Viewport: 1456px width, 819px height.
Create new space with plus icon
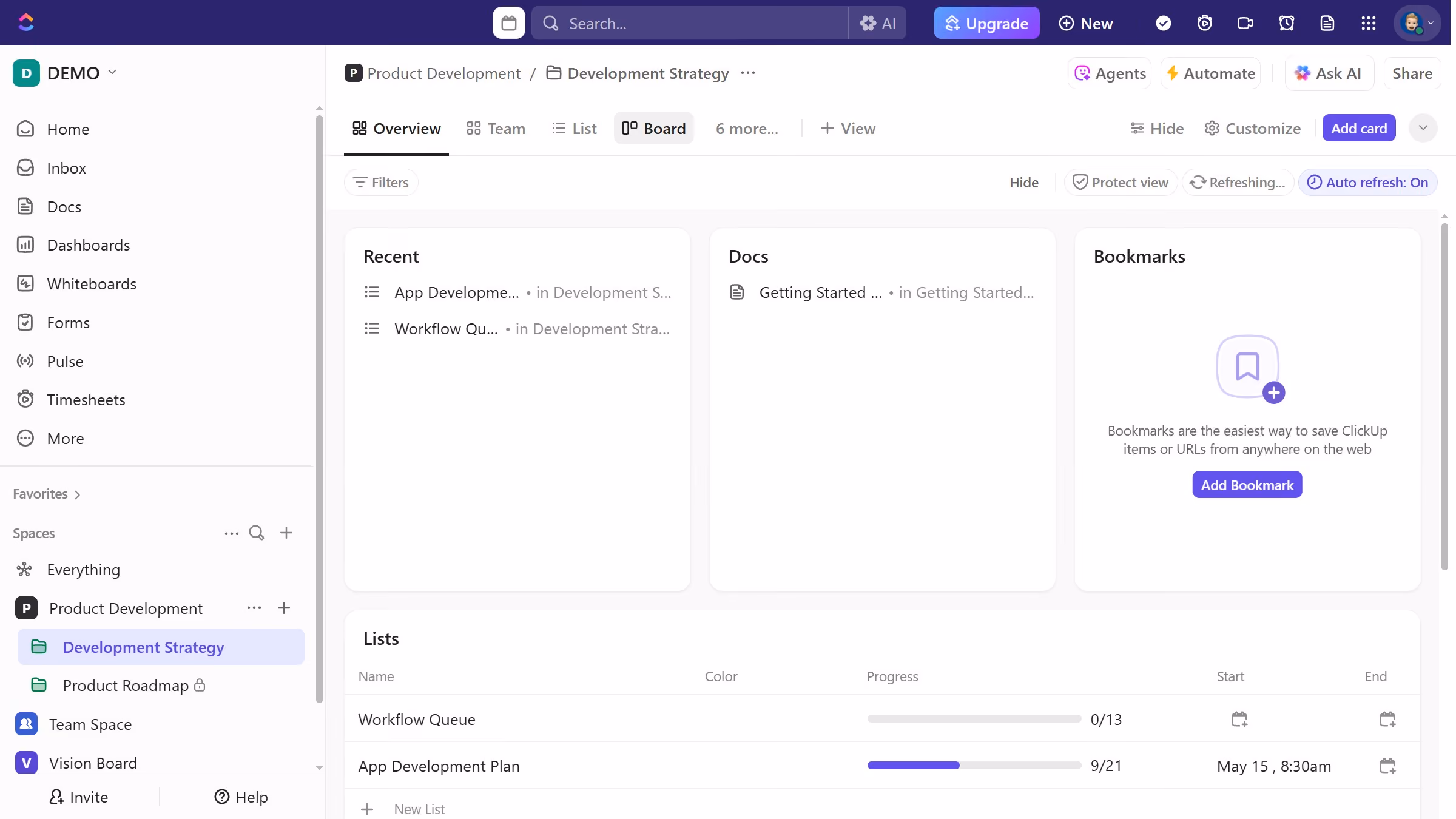pyautogui.click(x=286, y=533)
